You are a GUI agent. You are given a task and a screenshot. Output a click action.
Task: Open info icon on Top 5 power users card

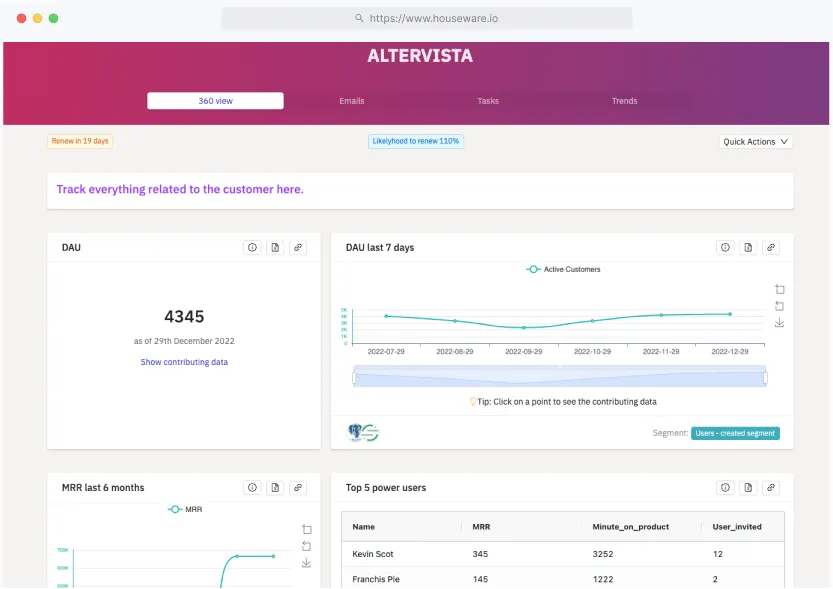[x=725, y=487]
